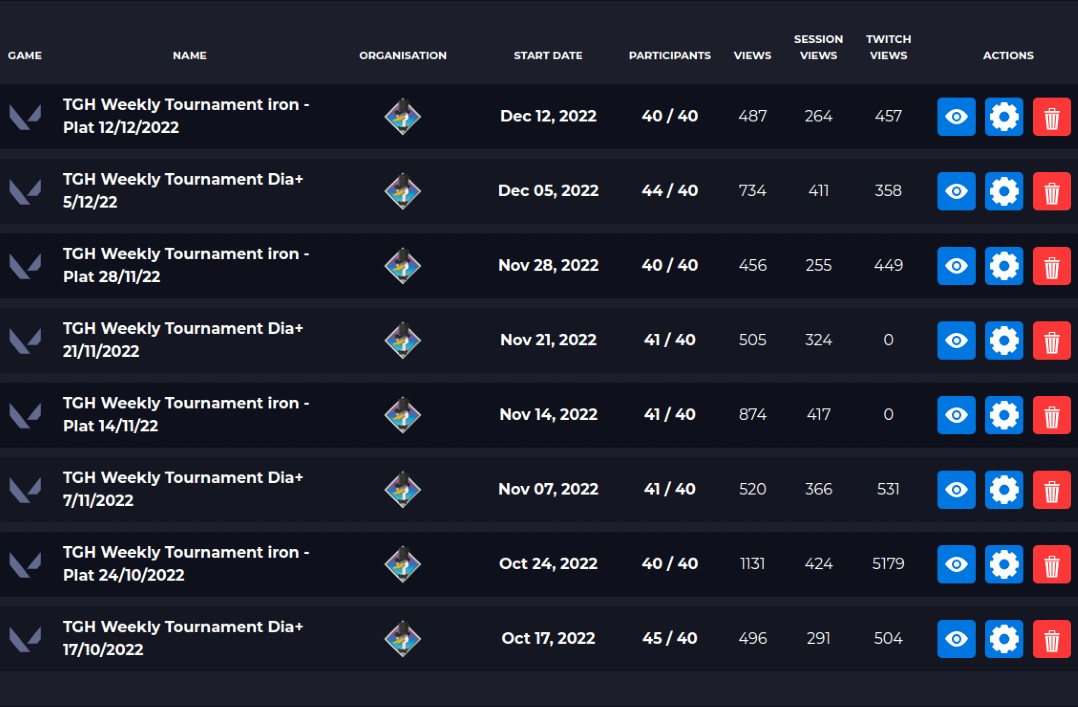Open TGH Weekly Tournament Dia+ 17/10/2022

[x=183, y=638]
